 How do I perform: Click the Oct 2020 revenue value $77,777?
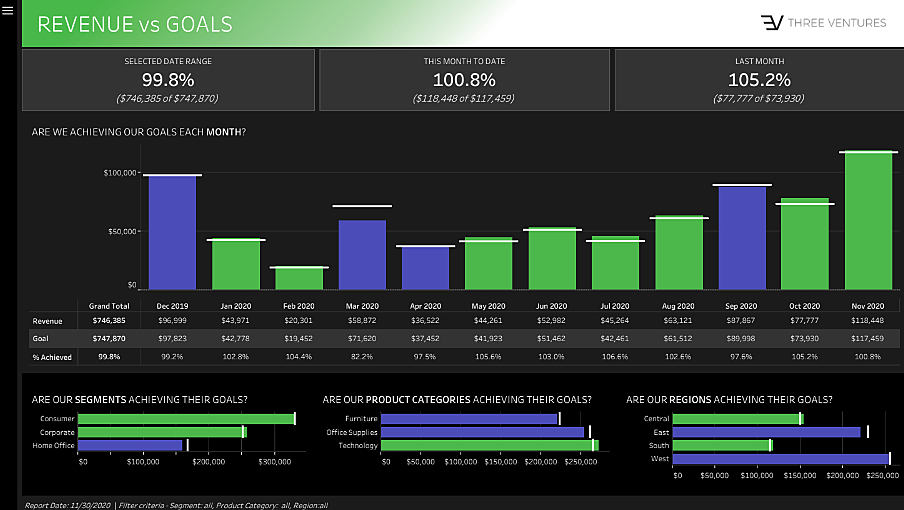pyautogui.click(x=805, y=321)
